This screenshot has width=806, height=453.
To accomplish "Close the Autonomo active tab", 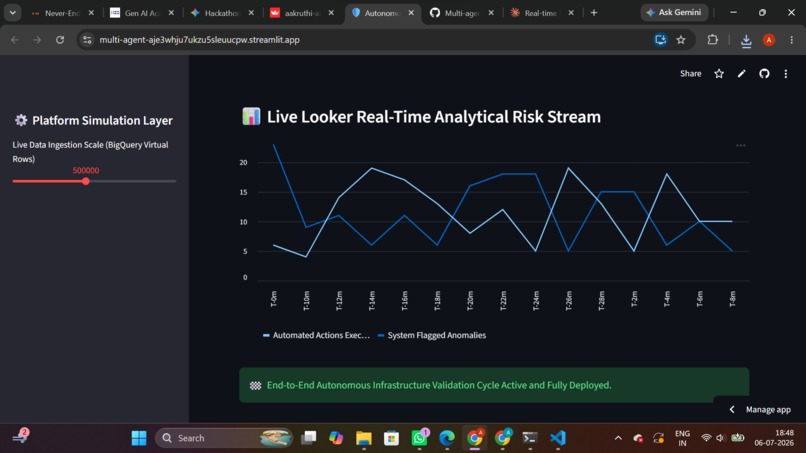I will click(411, 13).
